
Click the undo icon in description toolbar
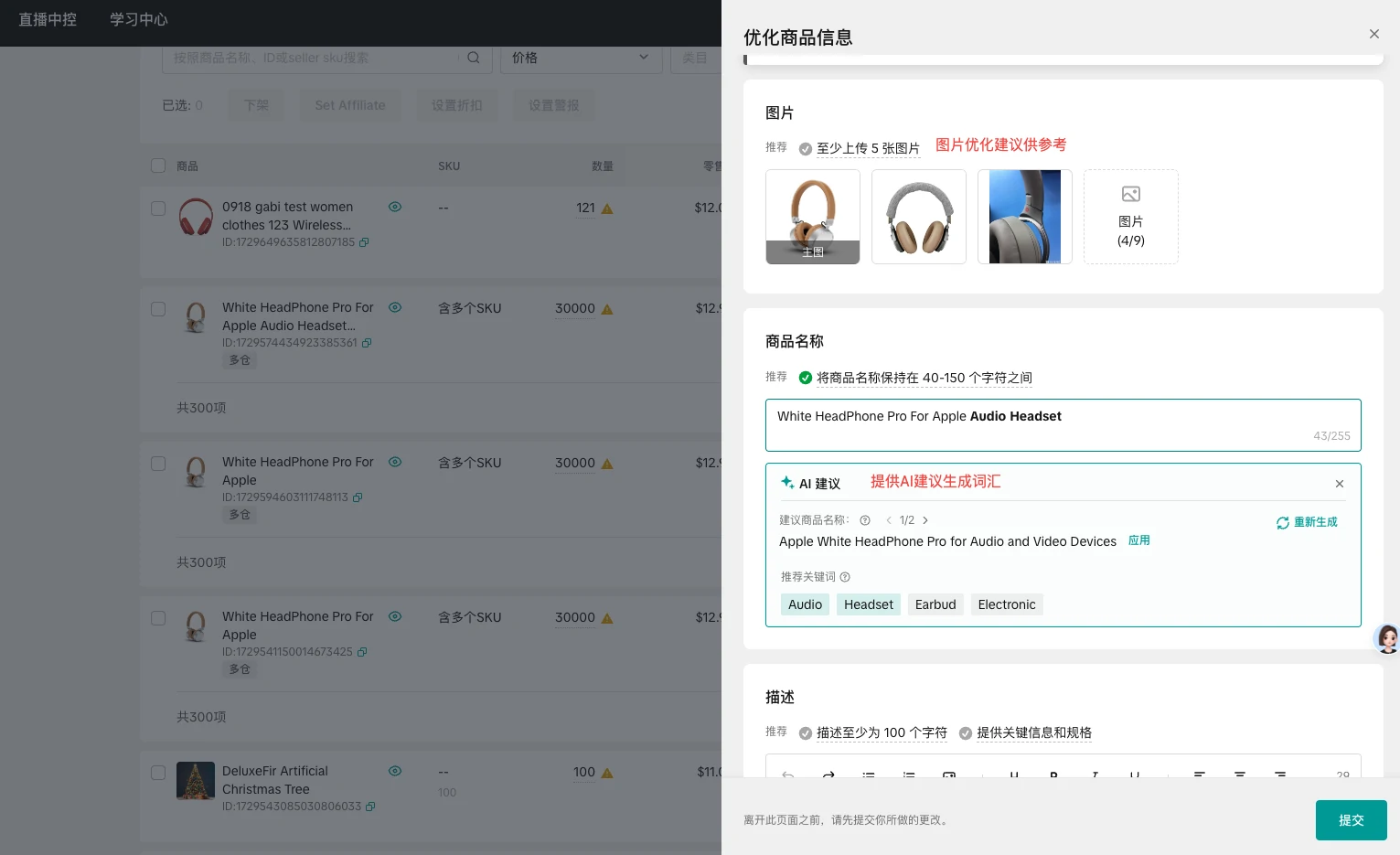click(787, 776)
